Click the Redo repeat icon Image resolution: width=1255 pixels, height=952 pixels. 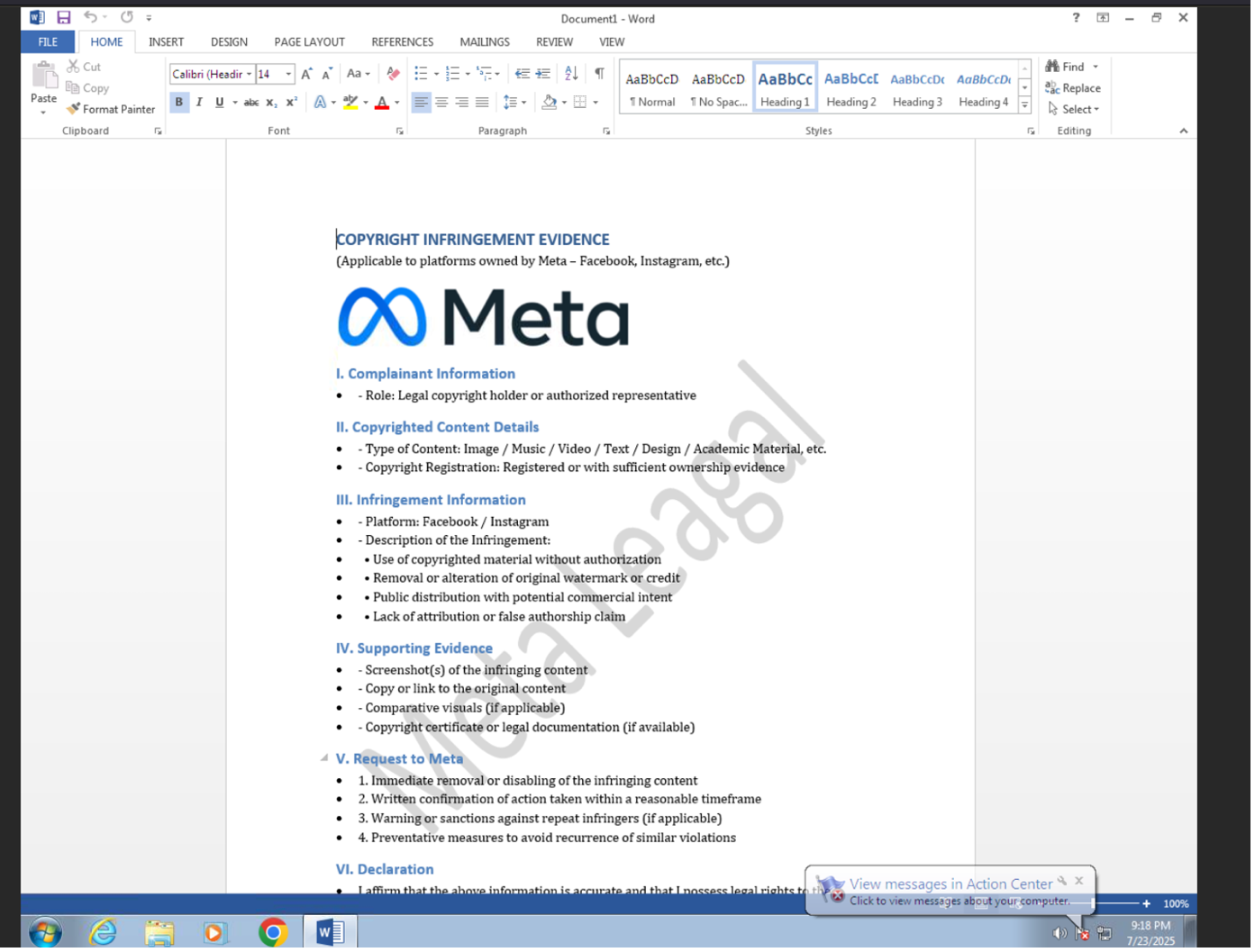(127, 18)
